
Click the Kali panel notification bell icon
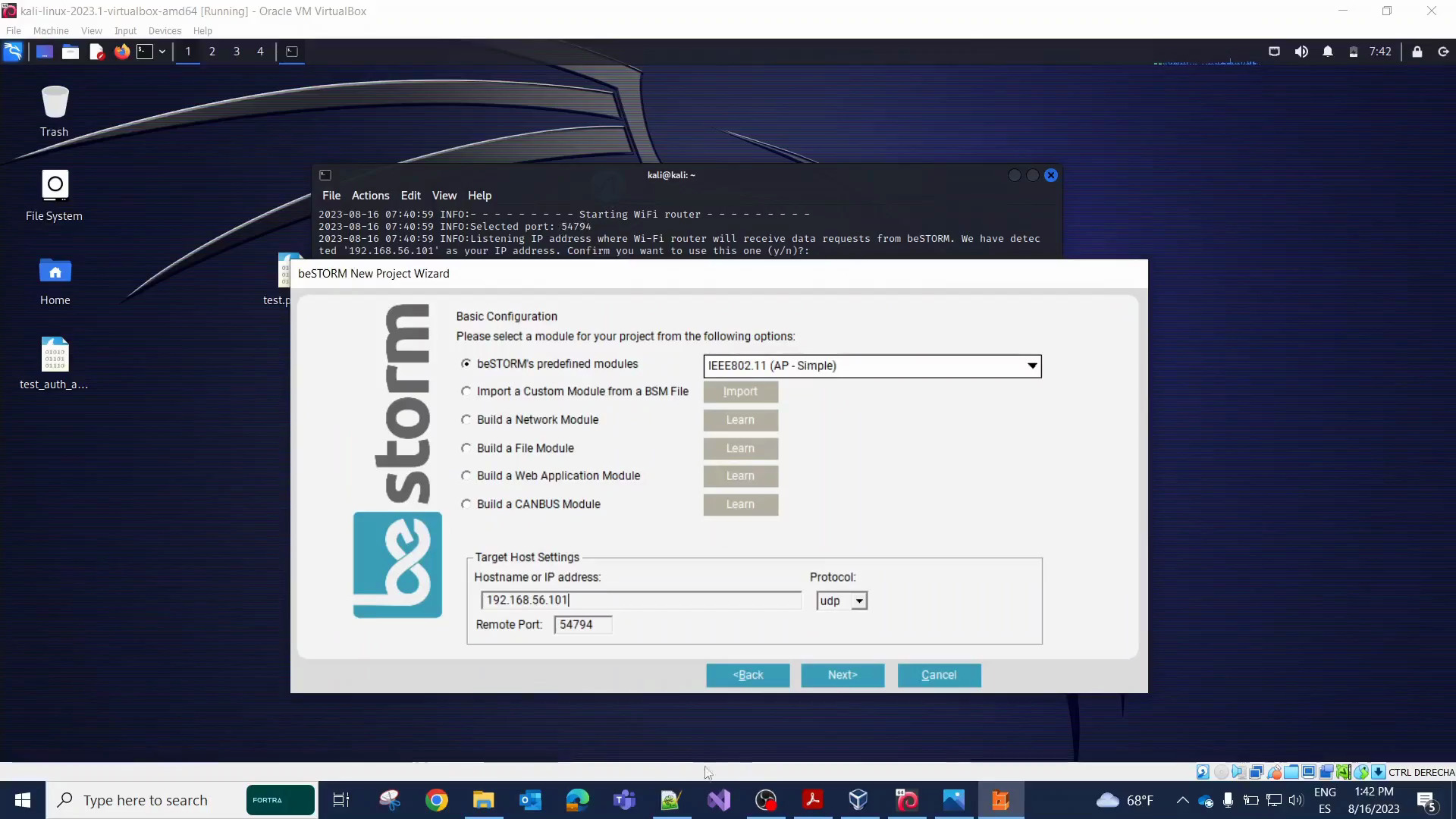1327,52
